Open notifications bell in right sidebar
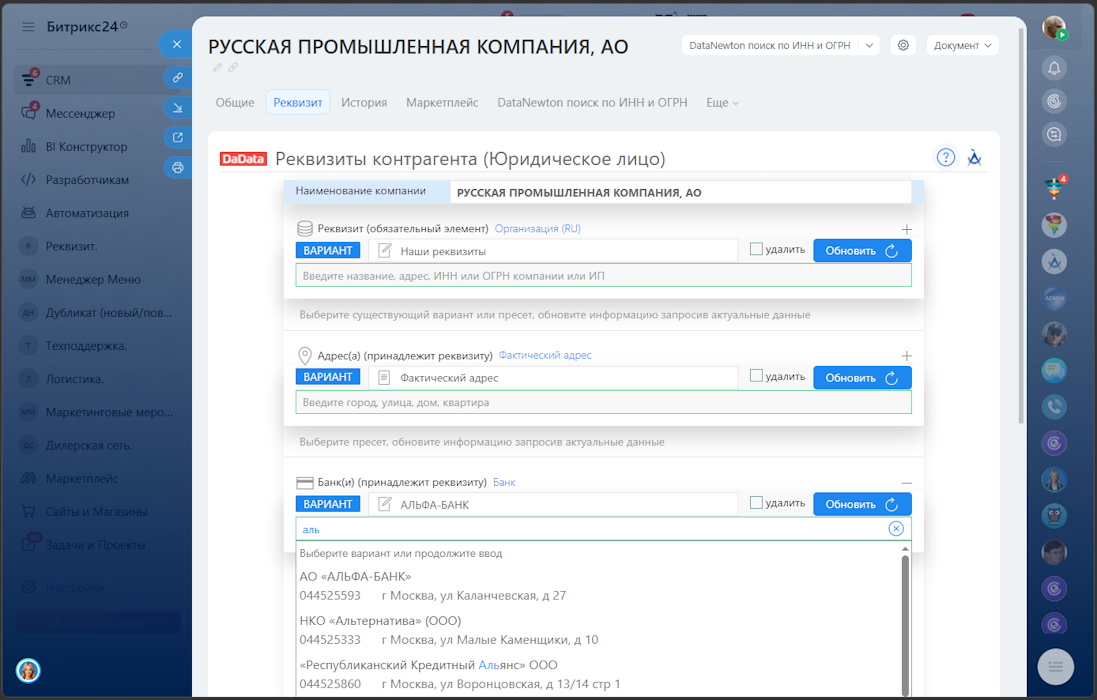 1054,68
